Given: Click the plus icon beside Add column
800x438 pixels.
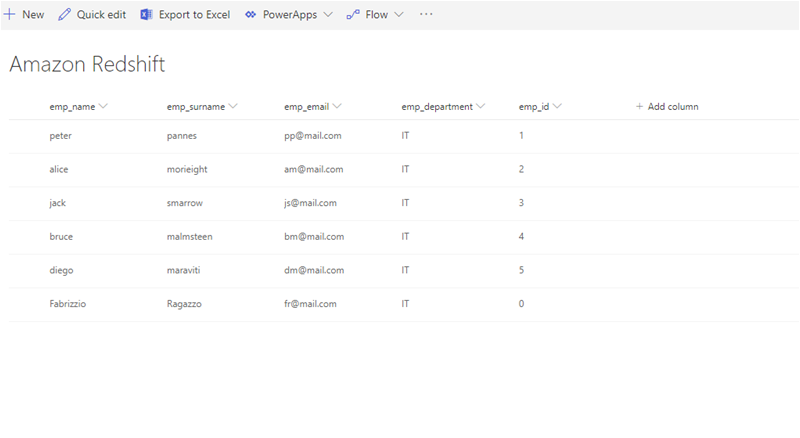Looking at the screenshot, I should [639, 106].
